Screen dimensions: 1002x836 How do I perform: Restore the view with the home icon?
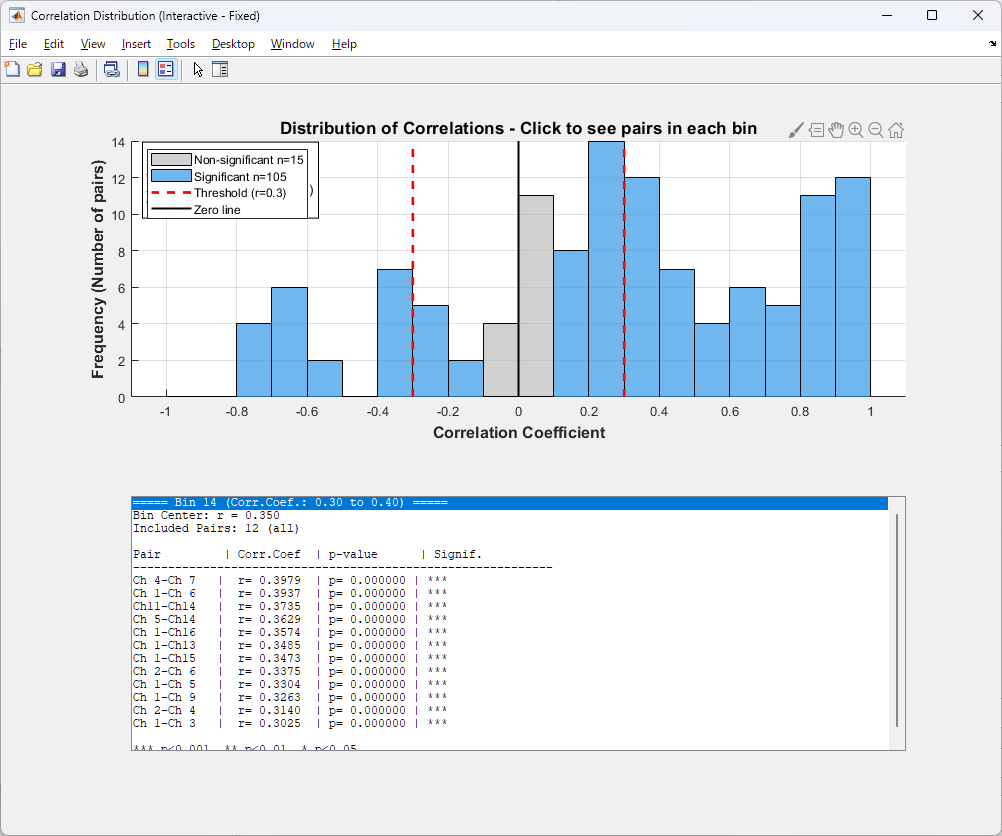896,130
